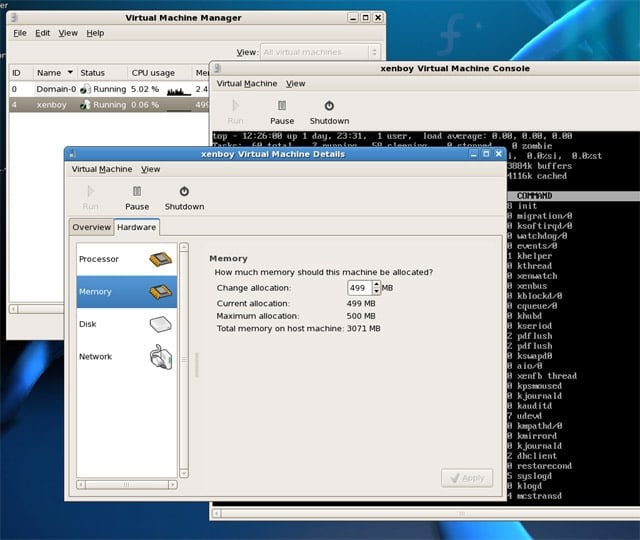Click the Details window title bar icon
This screenshot has width=640, height=540.
(72, 154)
